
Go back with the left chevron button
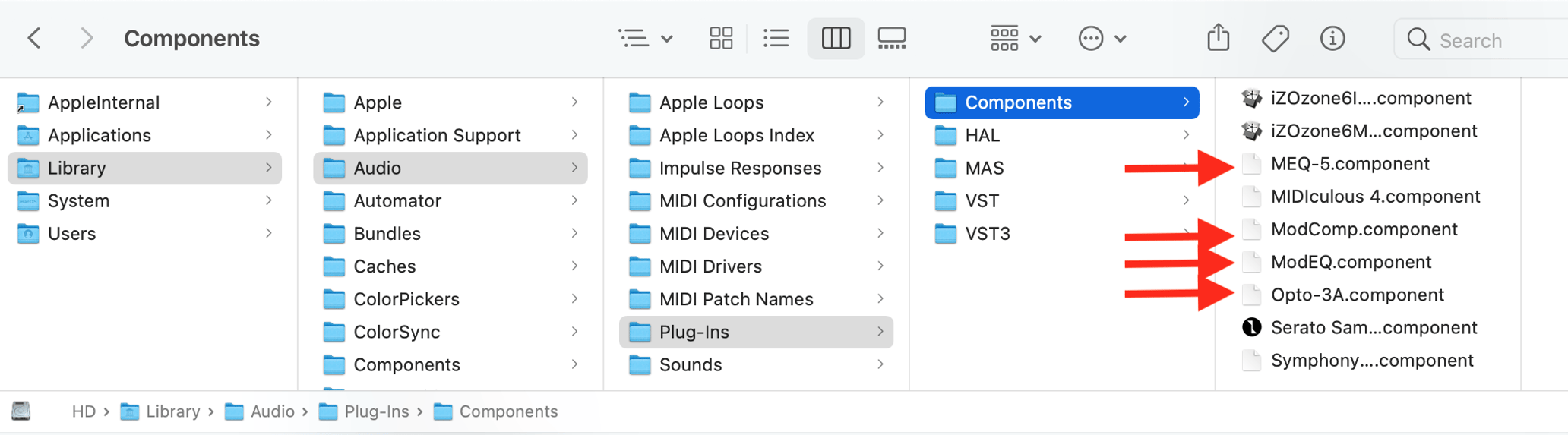(34, 38)
